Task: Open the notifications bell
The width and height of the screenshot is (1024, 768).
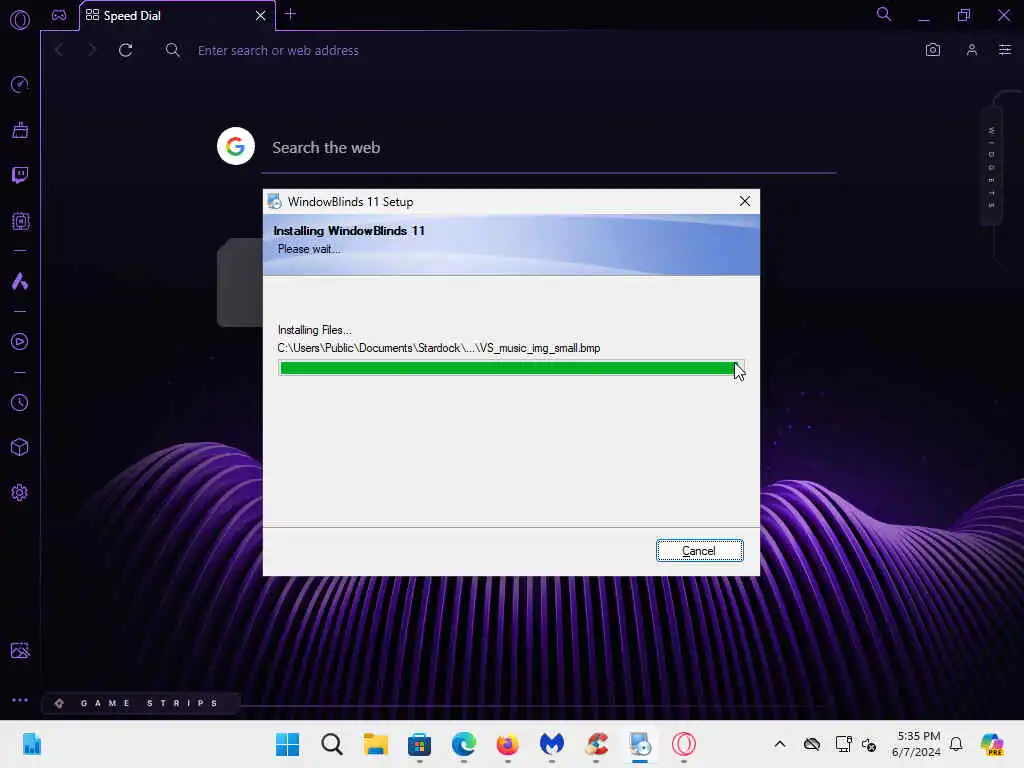Action: tap(956, 744)
